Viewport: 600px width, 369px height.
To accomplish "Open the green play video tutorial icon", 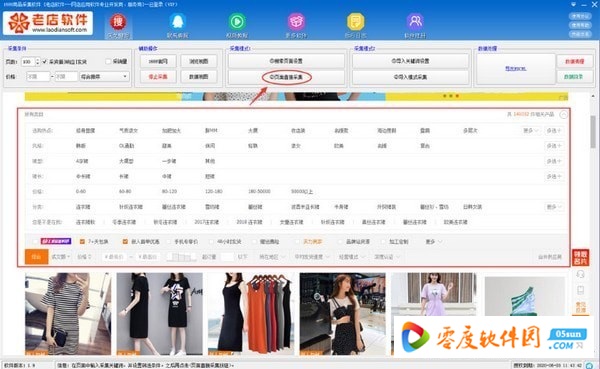I will (x=237, y=22).
